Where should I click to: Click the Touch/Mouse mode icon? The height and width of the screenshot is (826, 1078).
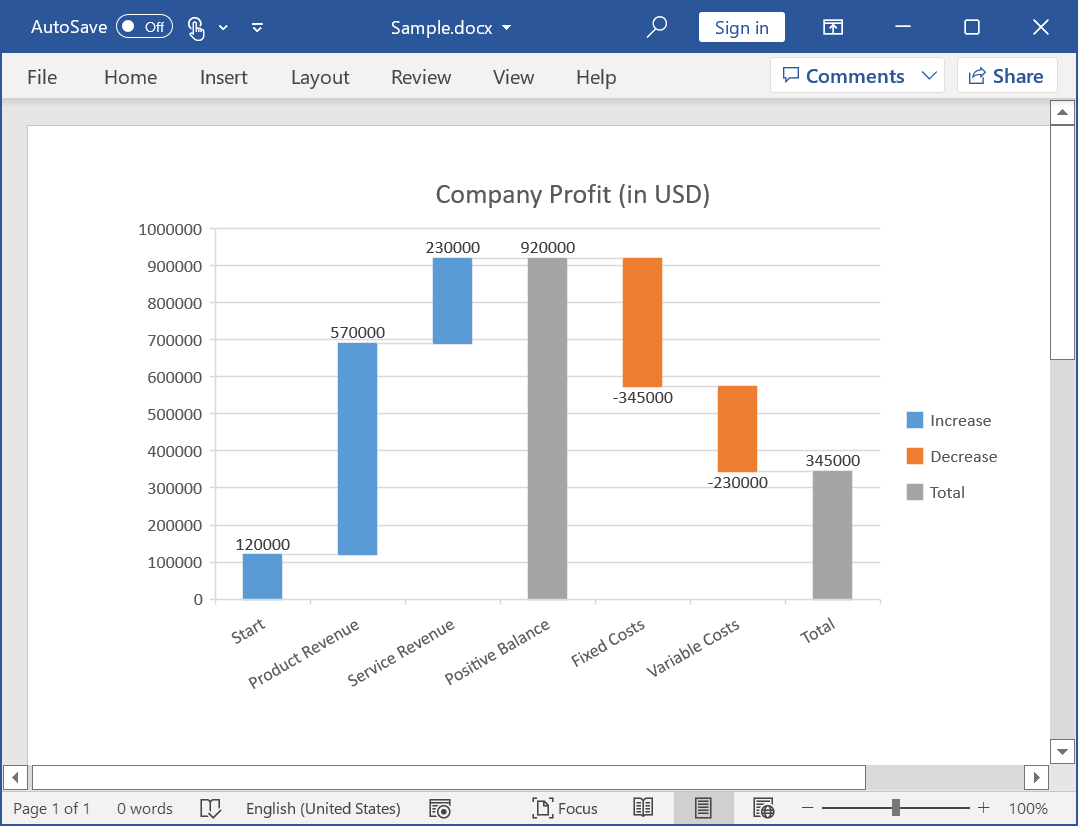pos(196,28)
